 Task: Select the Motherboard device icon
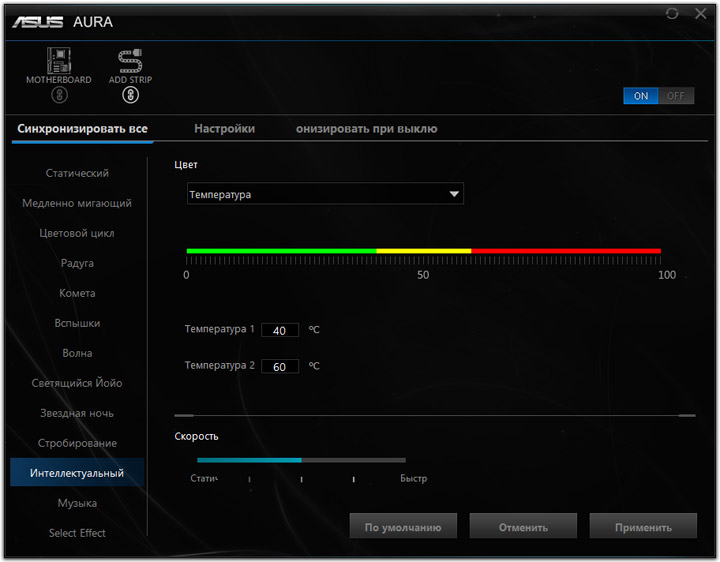(59, 61)
